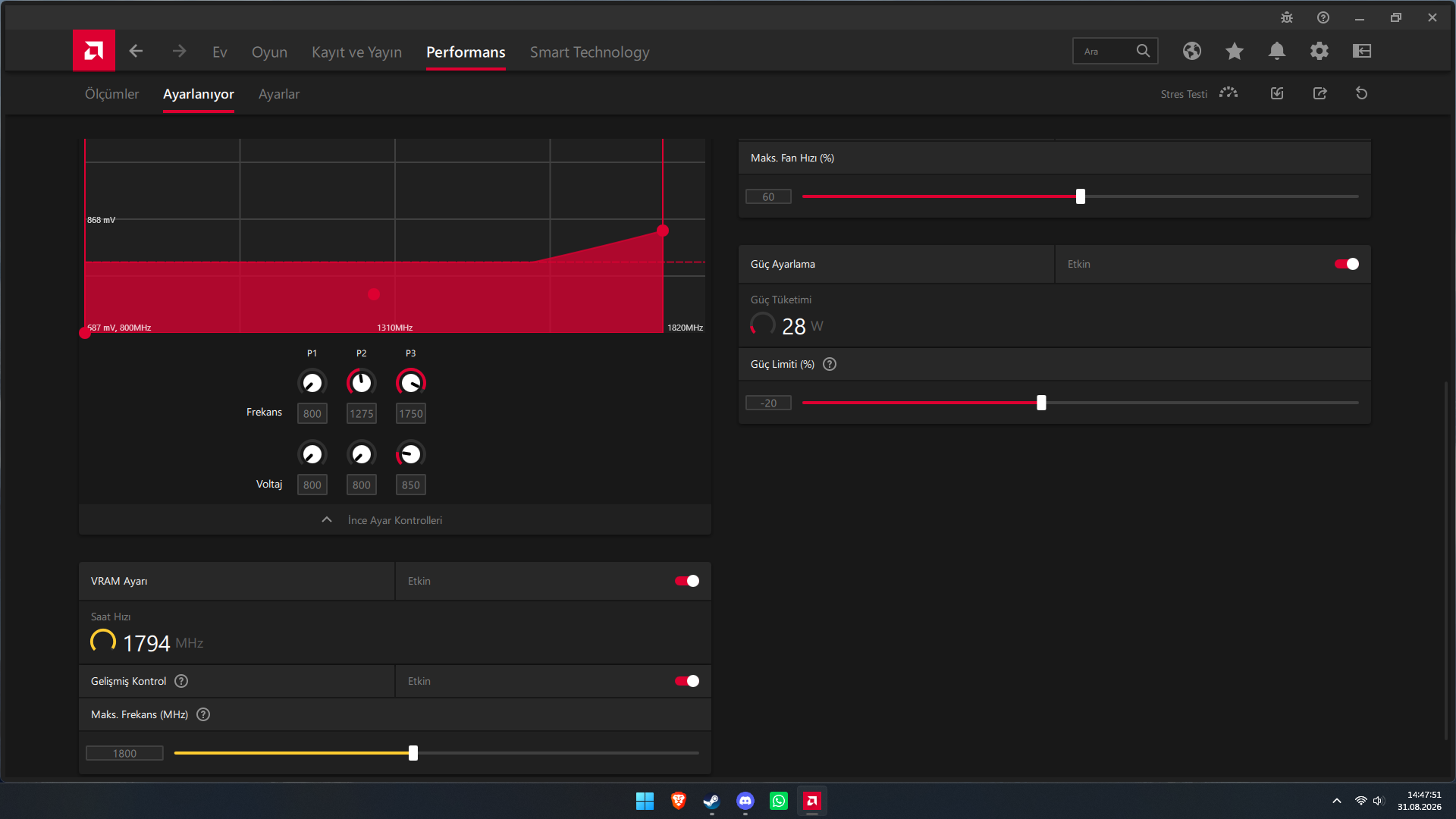Click the Güç Limiti value field showing -20
1456x819 pixels.
click(768, 403)
